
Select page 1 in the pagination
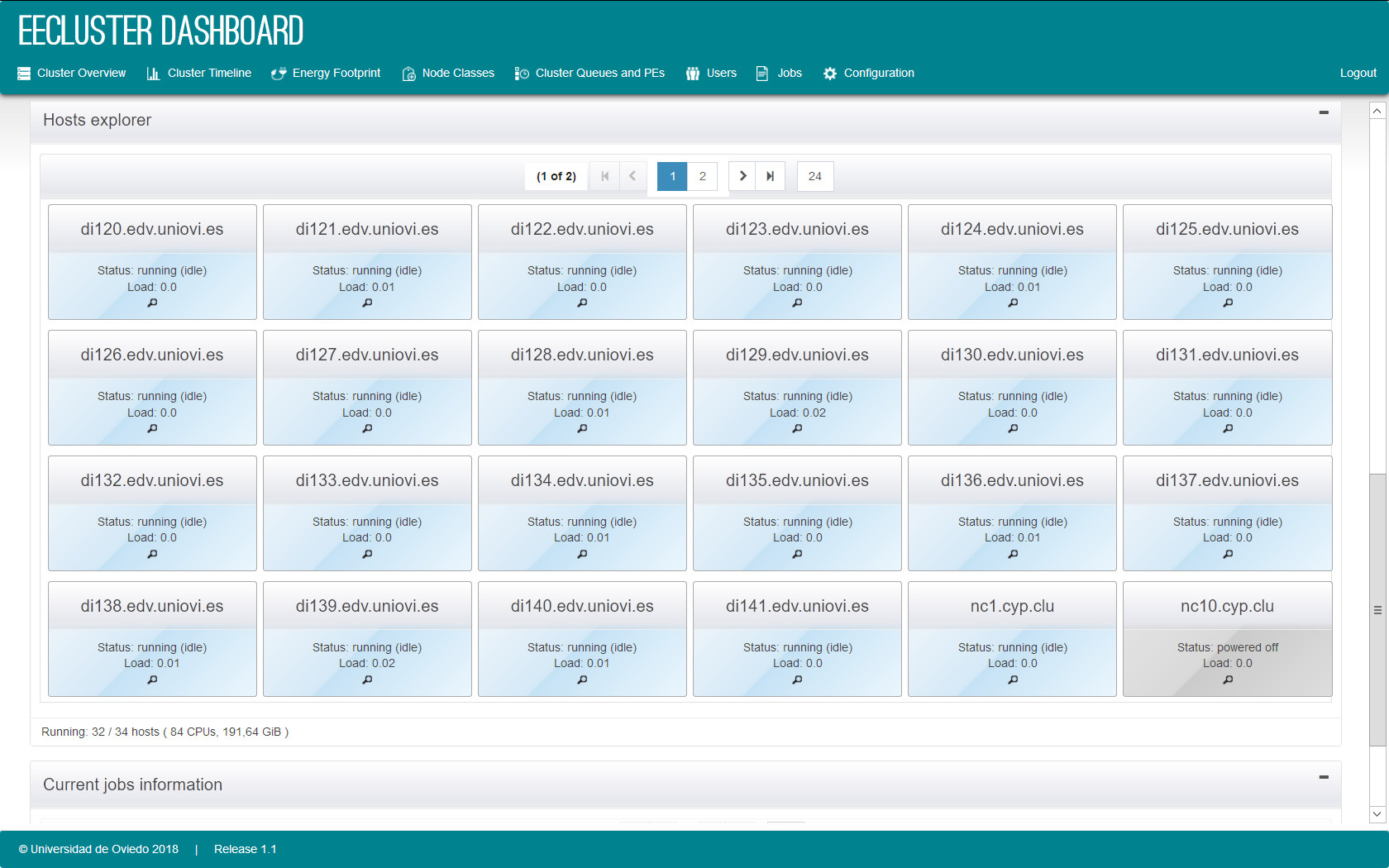tap(672, 176)
